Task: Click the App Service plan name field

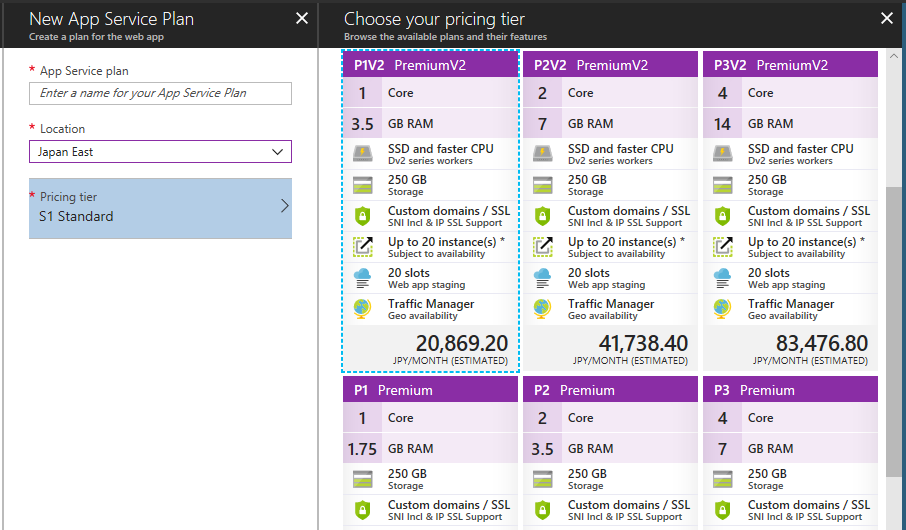Action: (x=160, y=93)
